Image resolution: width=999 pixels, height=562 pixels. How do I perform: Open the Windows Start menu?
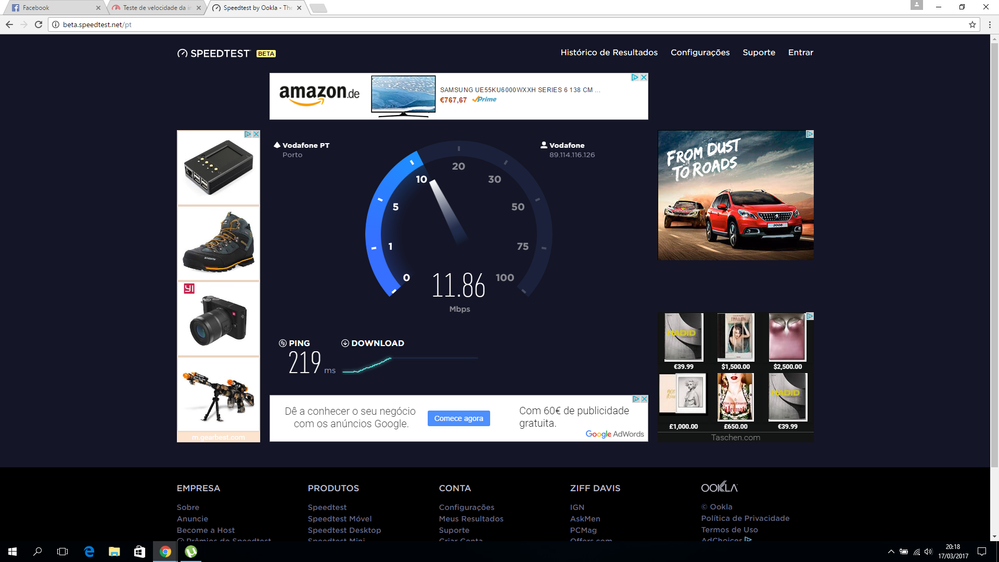12,551
